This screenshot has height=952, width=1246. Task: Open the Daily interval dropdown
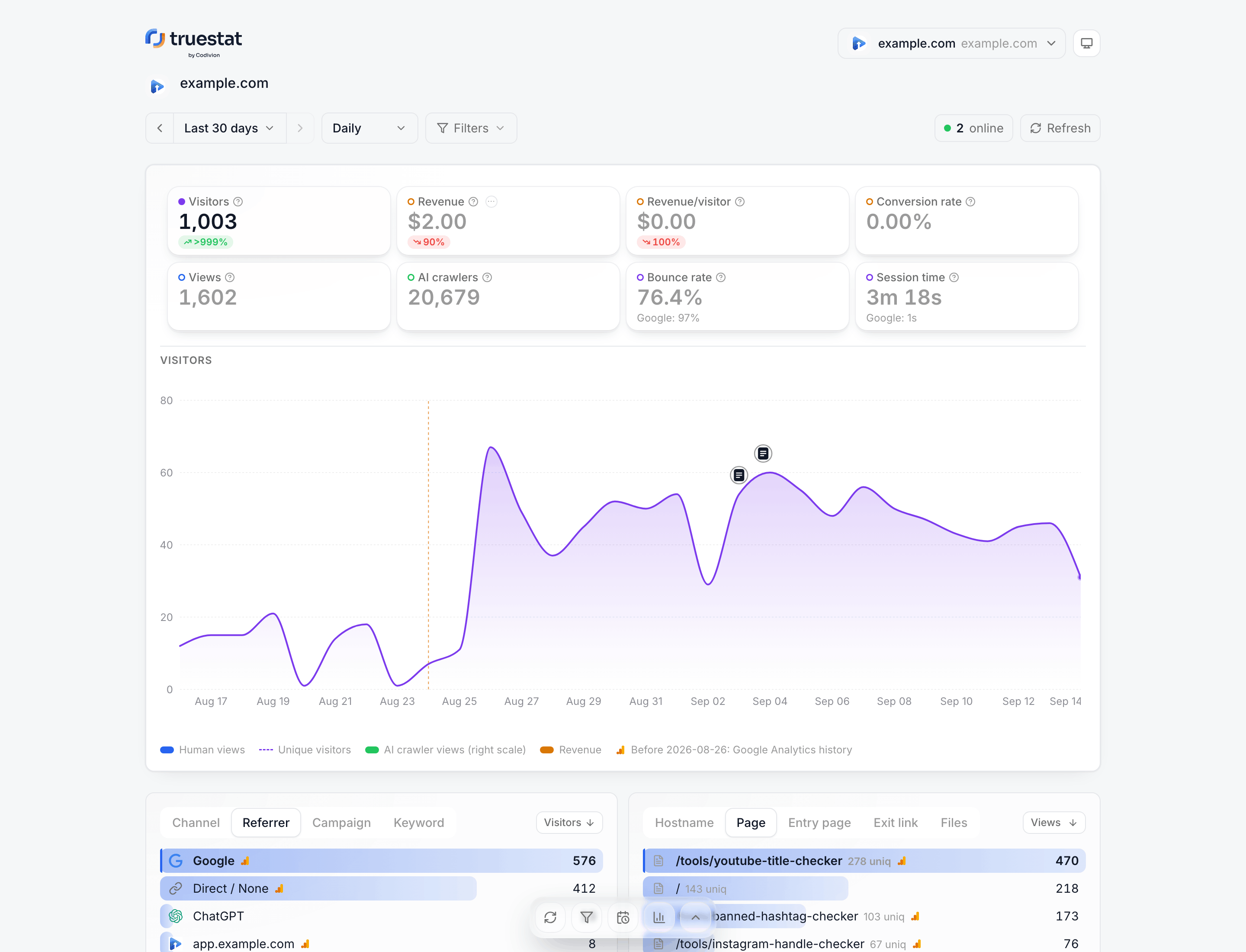pyautogui.click(x=369, y=128)
